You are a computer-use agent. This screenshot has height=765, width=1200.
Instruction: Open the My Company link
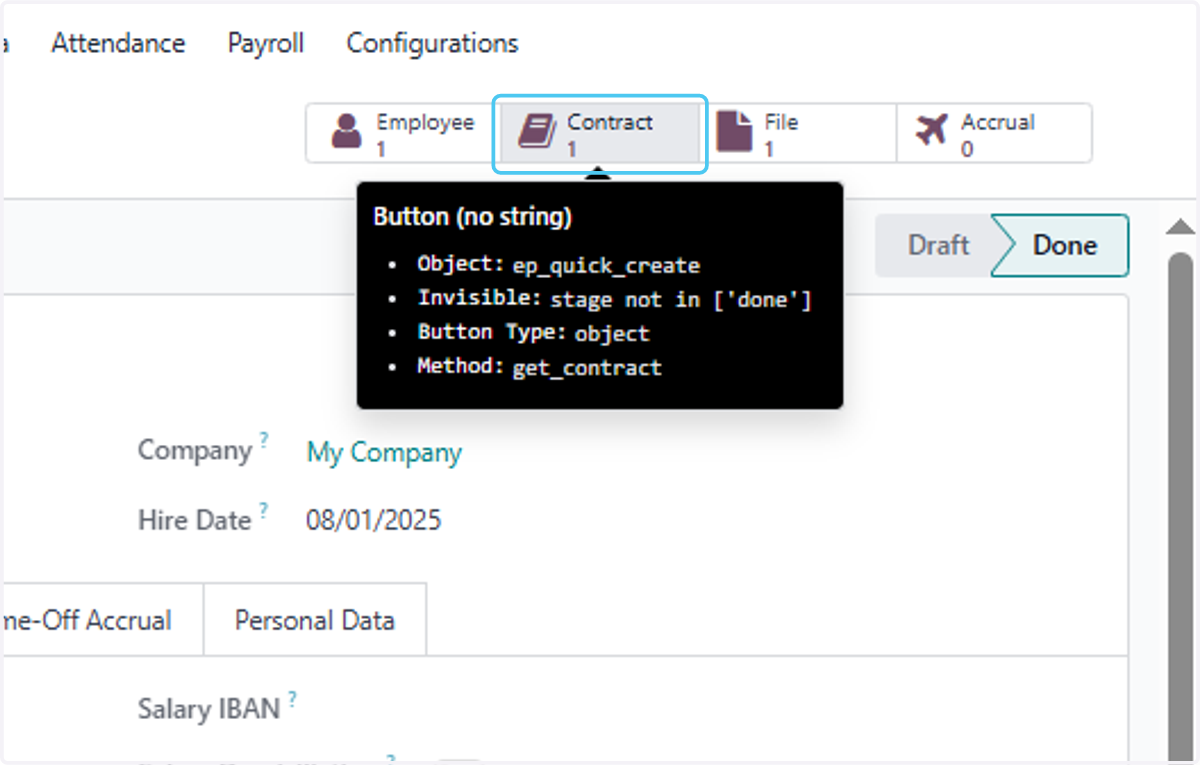pyautogui.click(x=384, y=452)
